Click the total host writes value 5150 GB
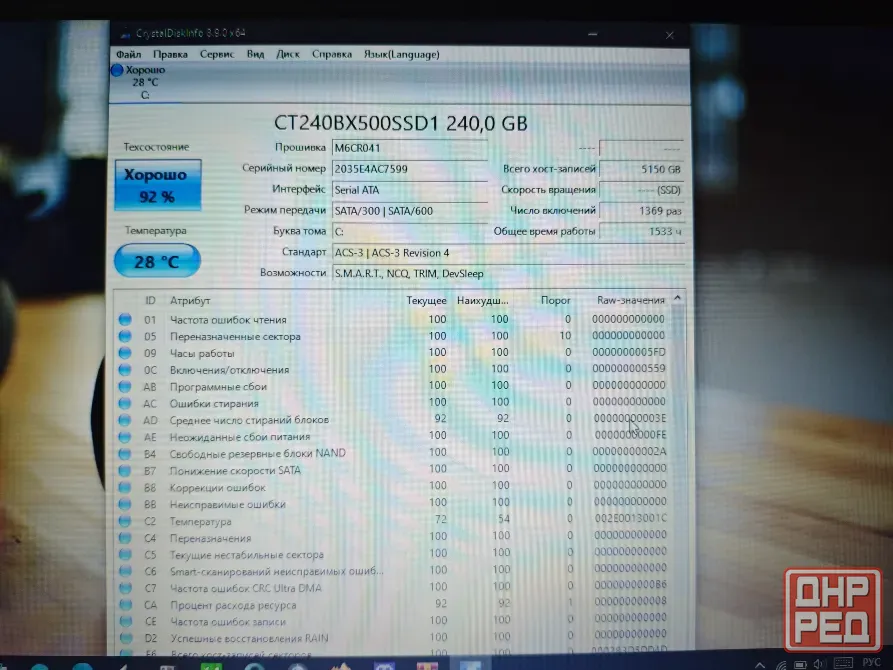Image resolution: width=893 pixels, height=670 pixels. tap(641, 169)
